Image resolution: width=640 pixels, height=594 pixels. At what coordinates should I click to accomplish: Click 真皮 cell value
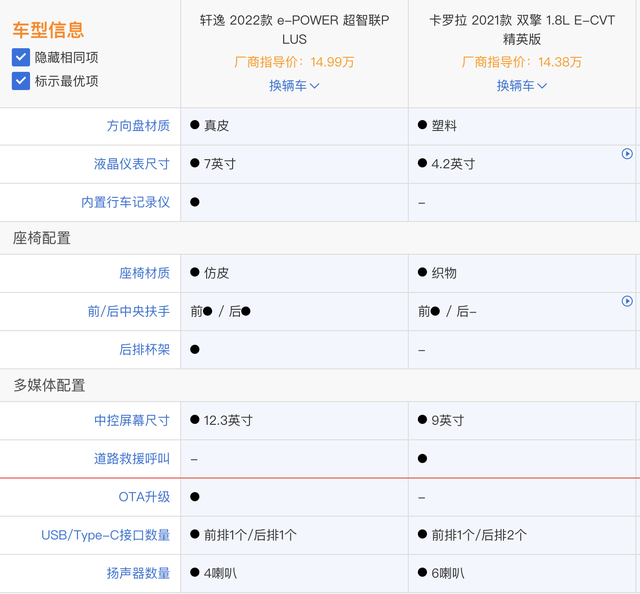[x=216, y=126]
